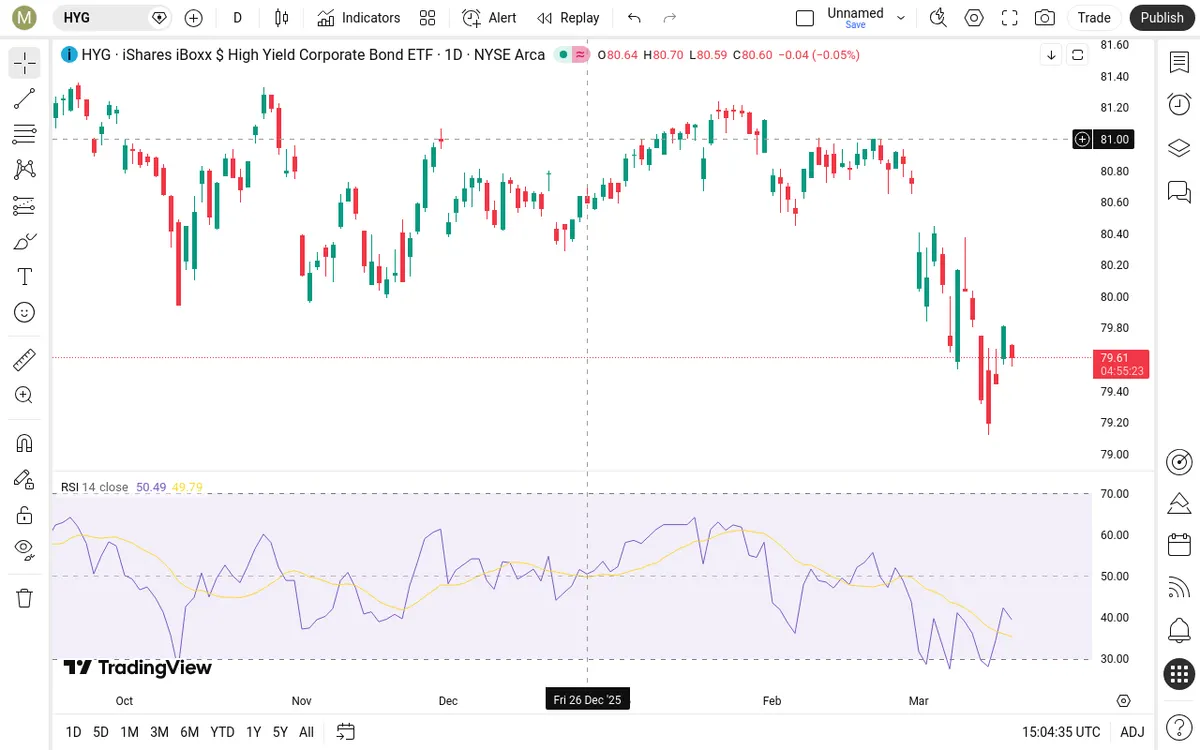This screenshot has width=1200, height=750.
Task: Open the layout setup square icon
Action: tap(805, 18)
